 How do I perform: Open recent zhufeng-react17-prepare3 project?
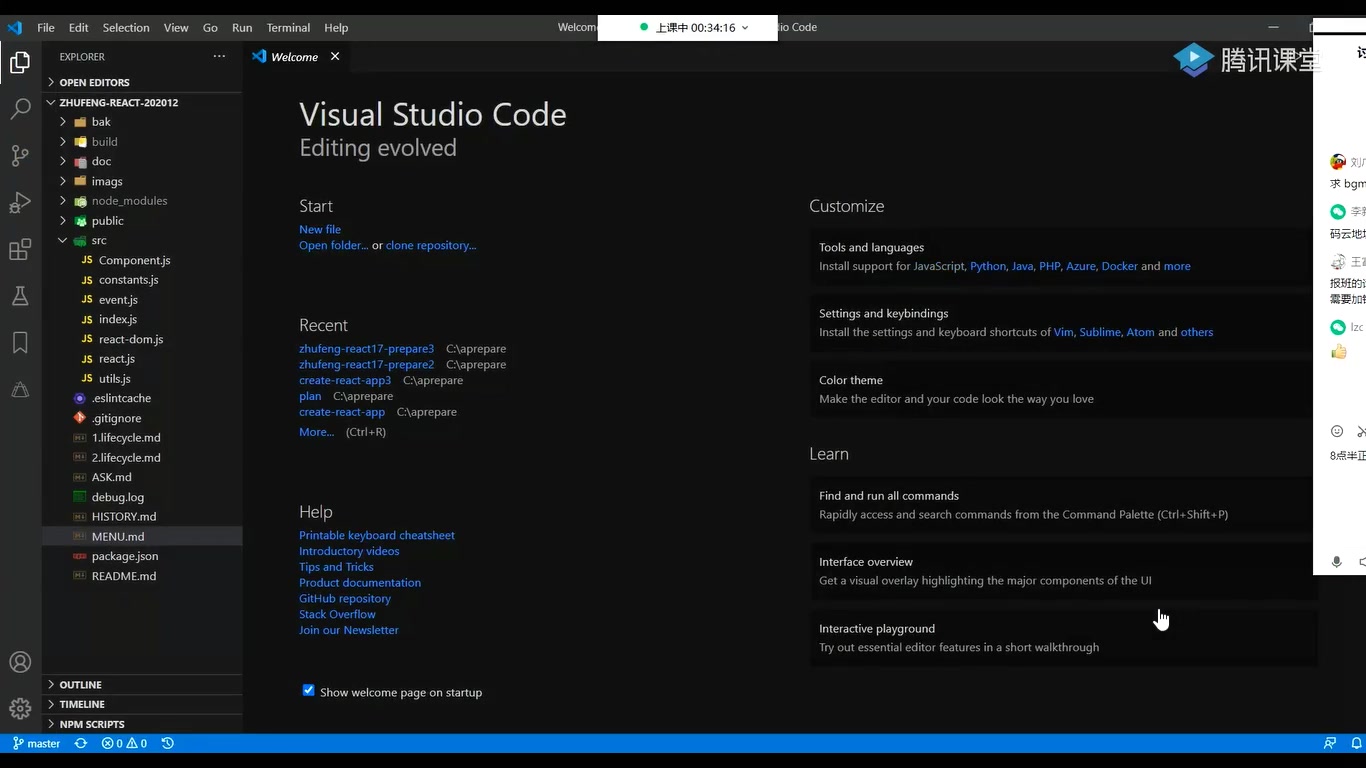366,349
